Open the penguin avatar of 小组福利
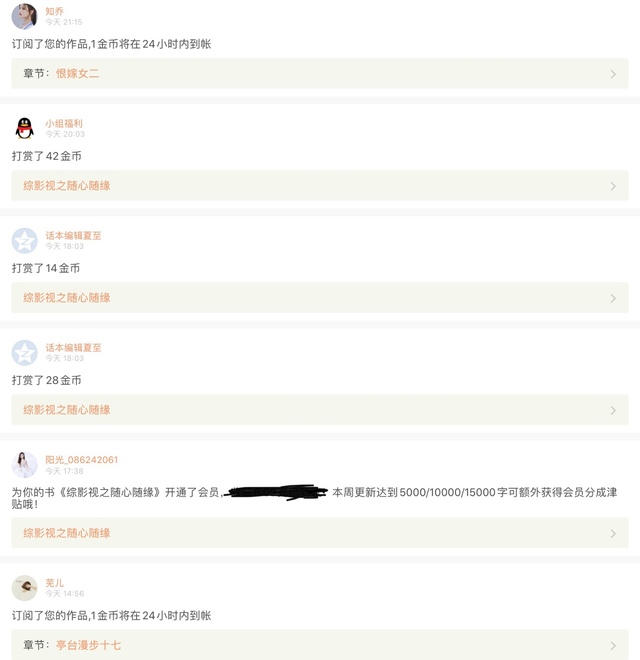640x660 pixels. tap(24, 128)
